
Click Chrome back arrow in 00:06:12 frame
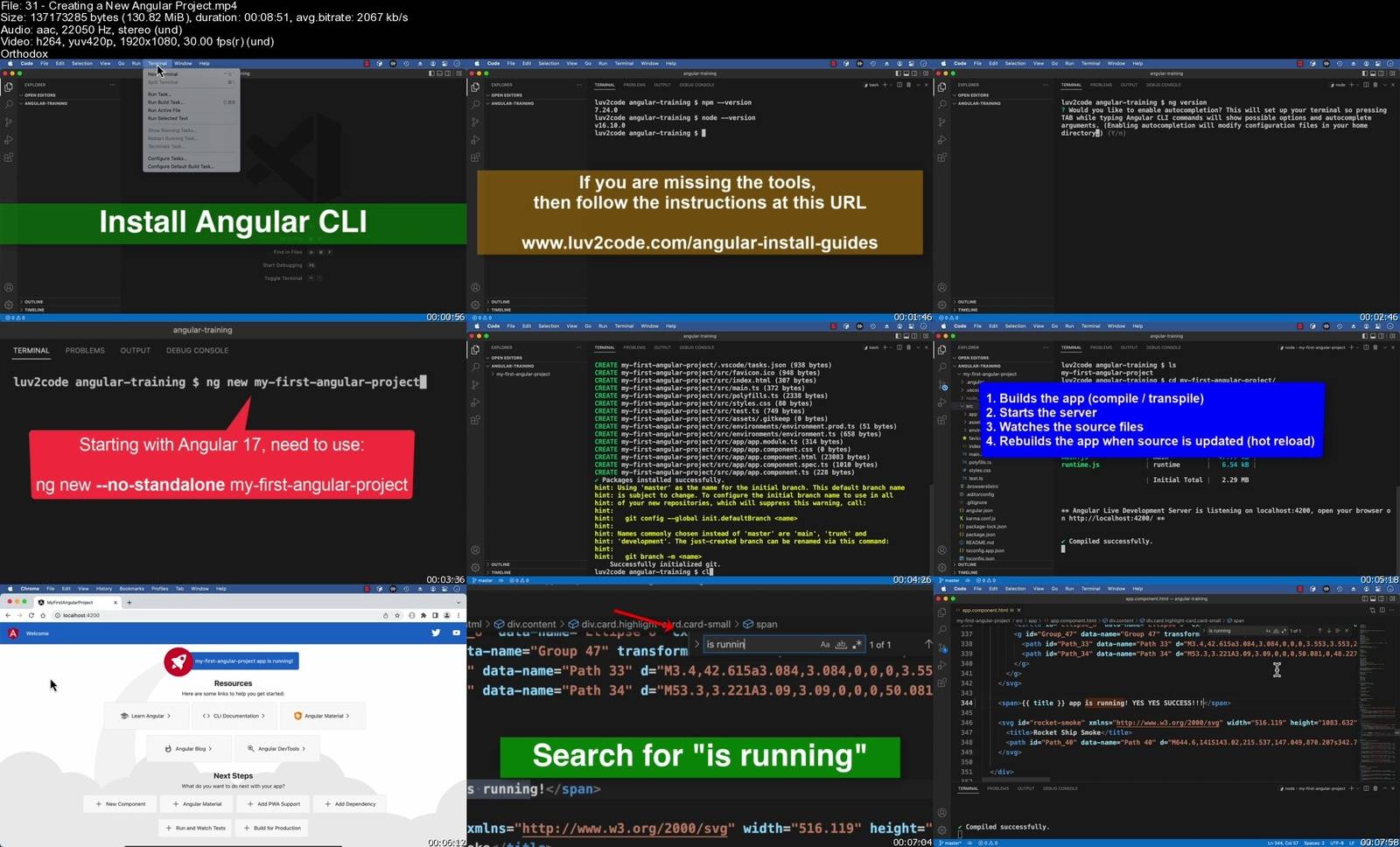pos(8,615)
